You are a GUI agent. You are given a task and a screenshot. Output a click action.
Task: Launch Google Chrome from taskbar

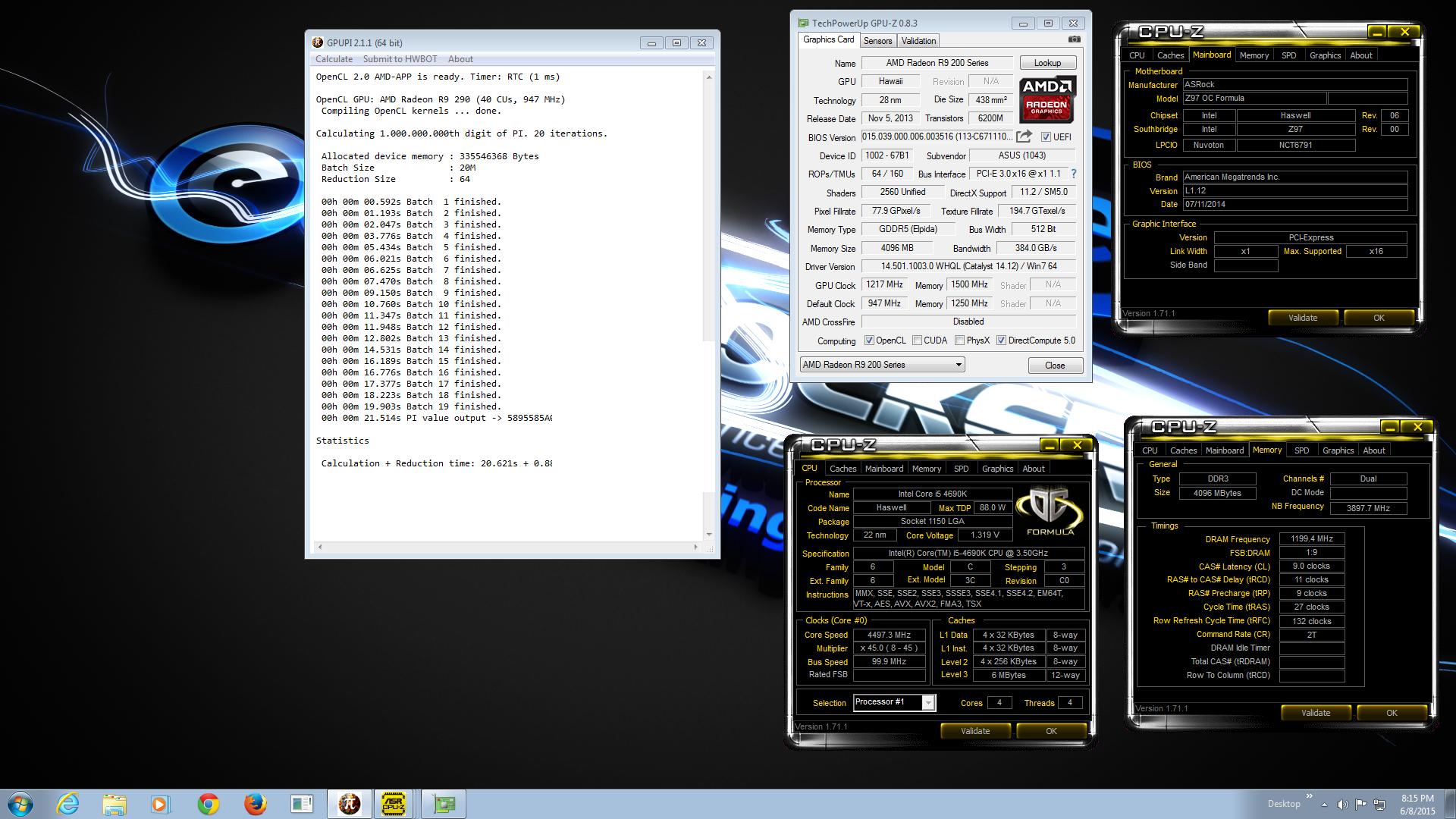(x=209, y=804)
